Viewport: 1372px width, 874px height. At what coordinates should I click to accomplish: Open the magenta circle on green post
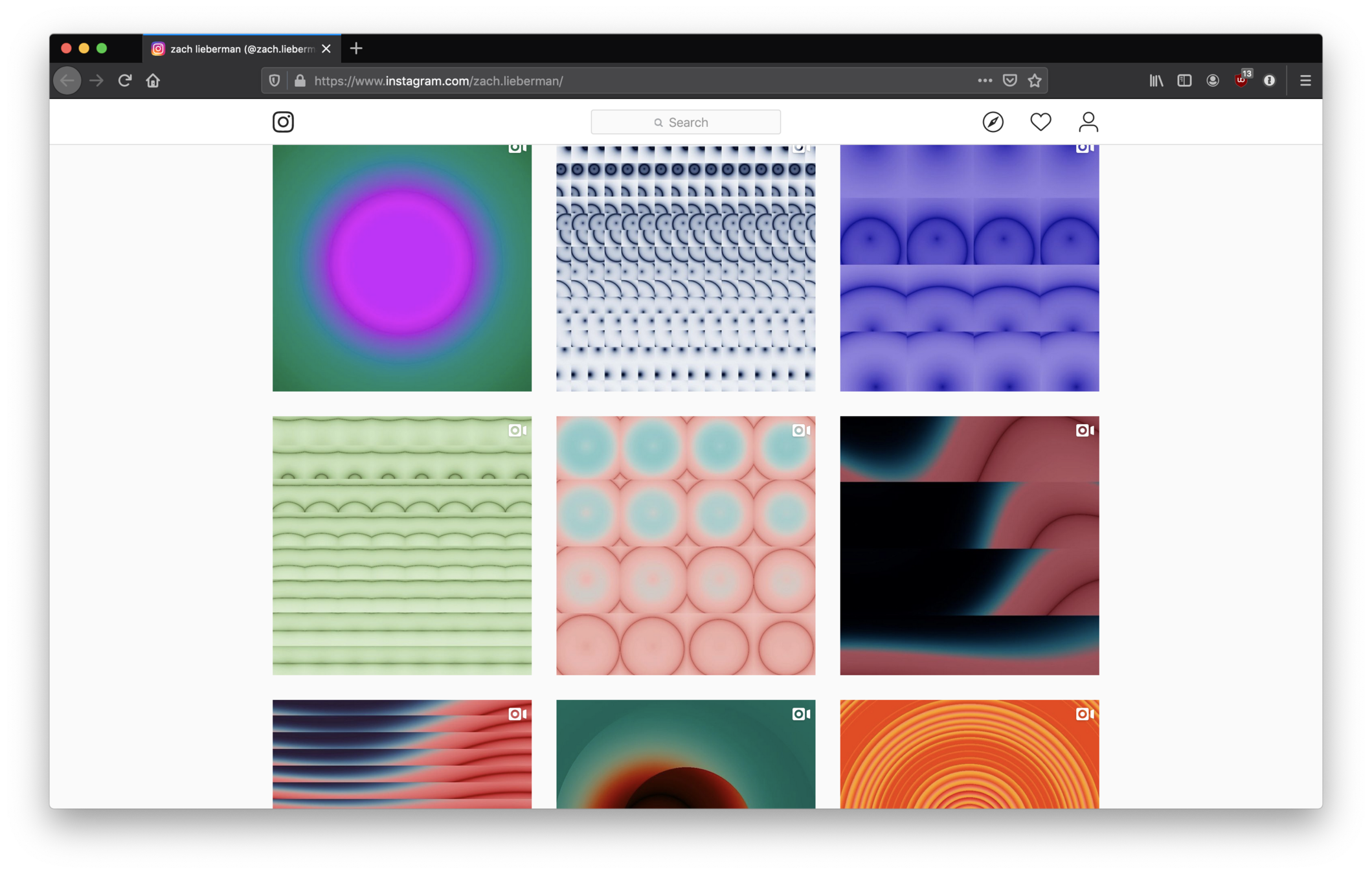(x=401, y=267)
